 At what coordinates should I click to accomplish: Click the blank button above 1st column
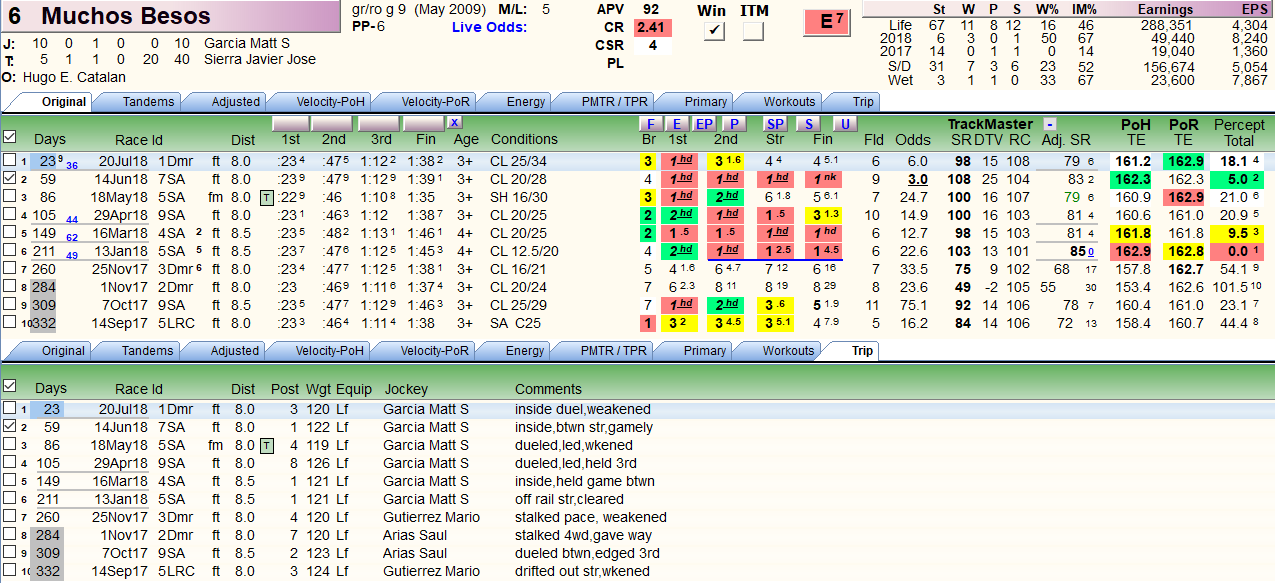290,123
